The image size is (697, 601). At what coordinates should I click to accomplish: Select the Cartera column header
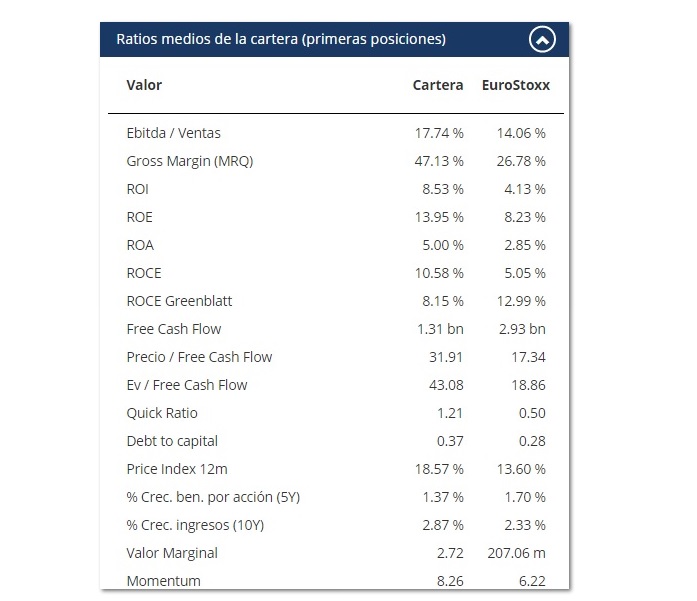pyautogui.click(x=438, y=85)
